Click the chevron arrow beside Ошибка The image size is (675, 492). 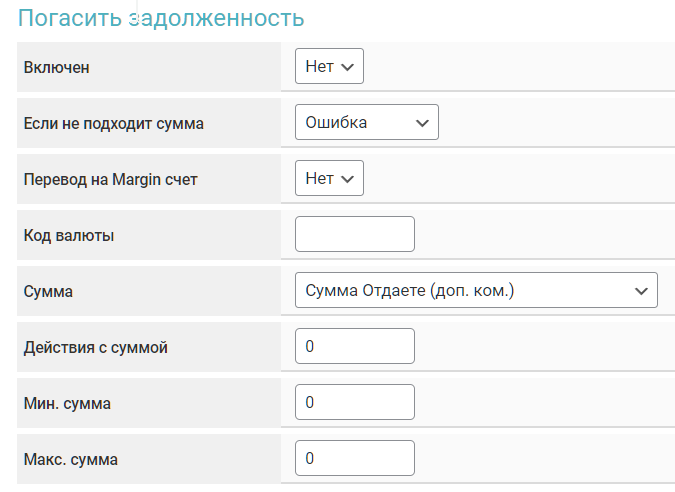click(x=422, y=123)
